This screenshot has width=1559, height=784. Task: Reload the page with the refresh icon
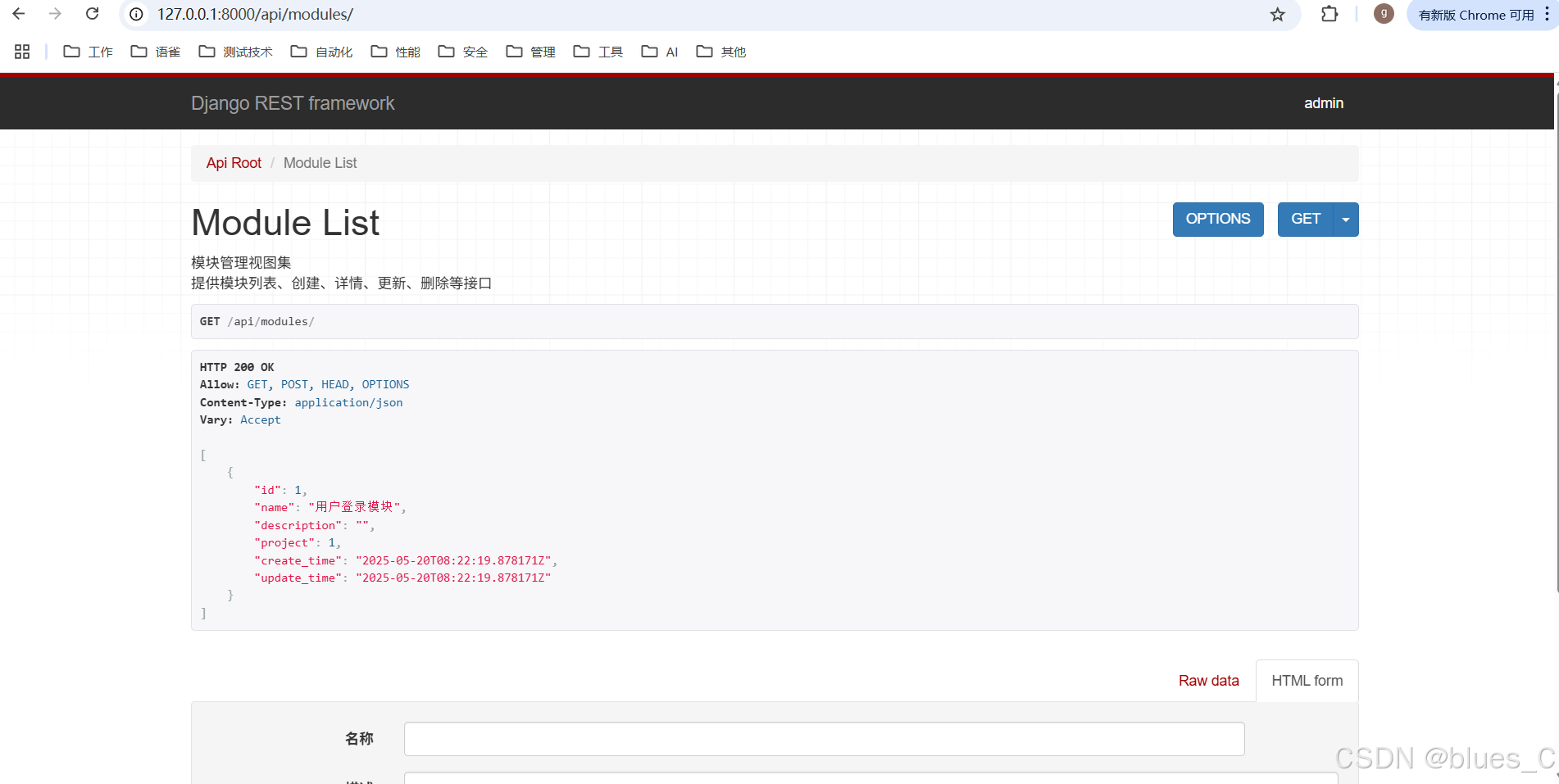tap(93, 14)
